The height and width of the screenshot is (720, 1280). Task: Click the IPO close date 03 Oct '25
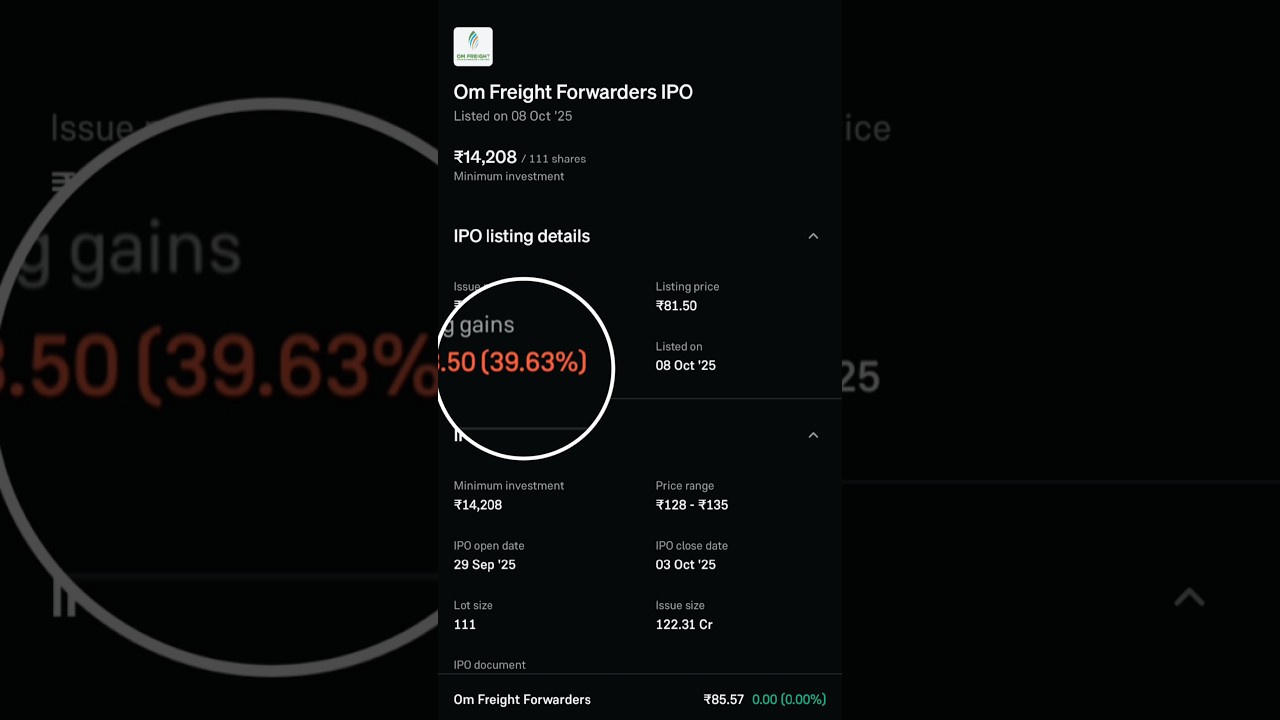coord(686,565)
